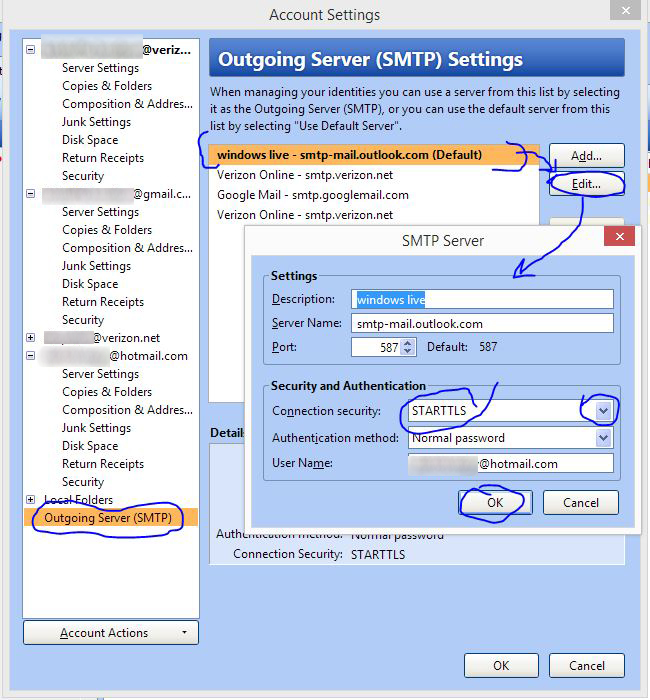The height and width of the screenshot is (700, 650).
Task: Select the @gmail.c... account row
Action: point(117,194)
